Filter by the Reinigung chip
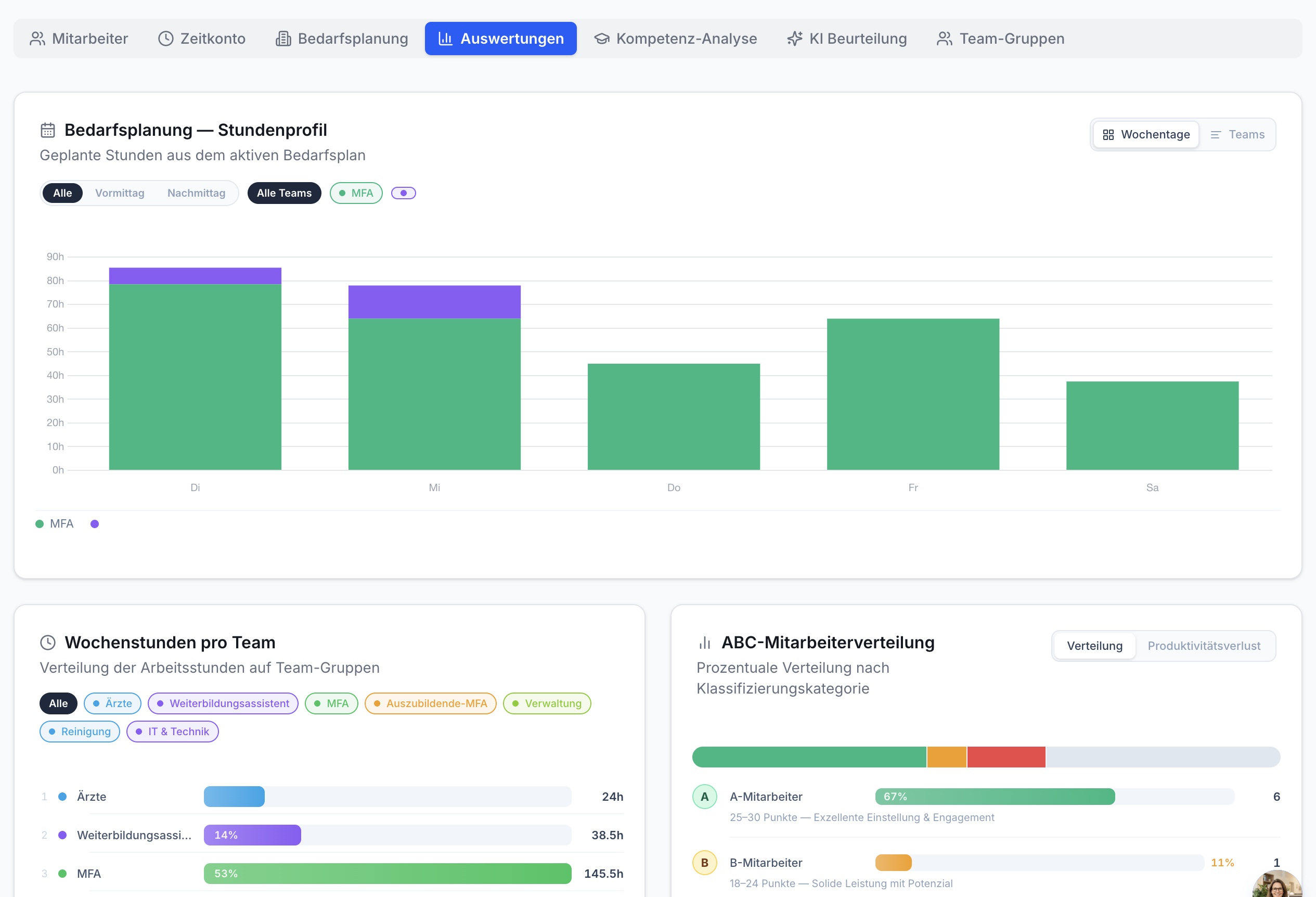1316x897 pixels. 80,732
